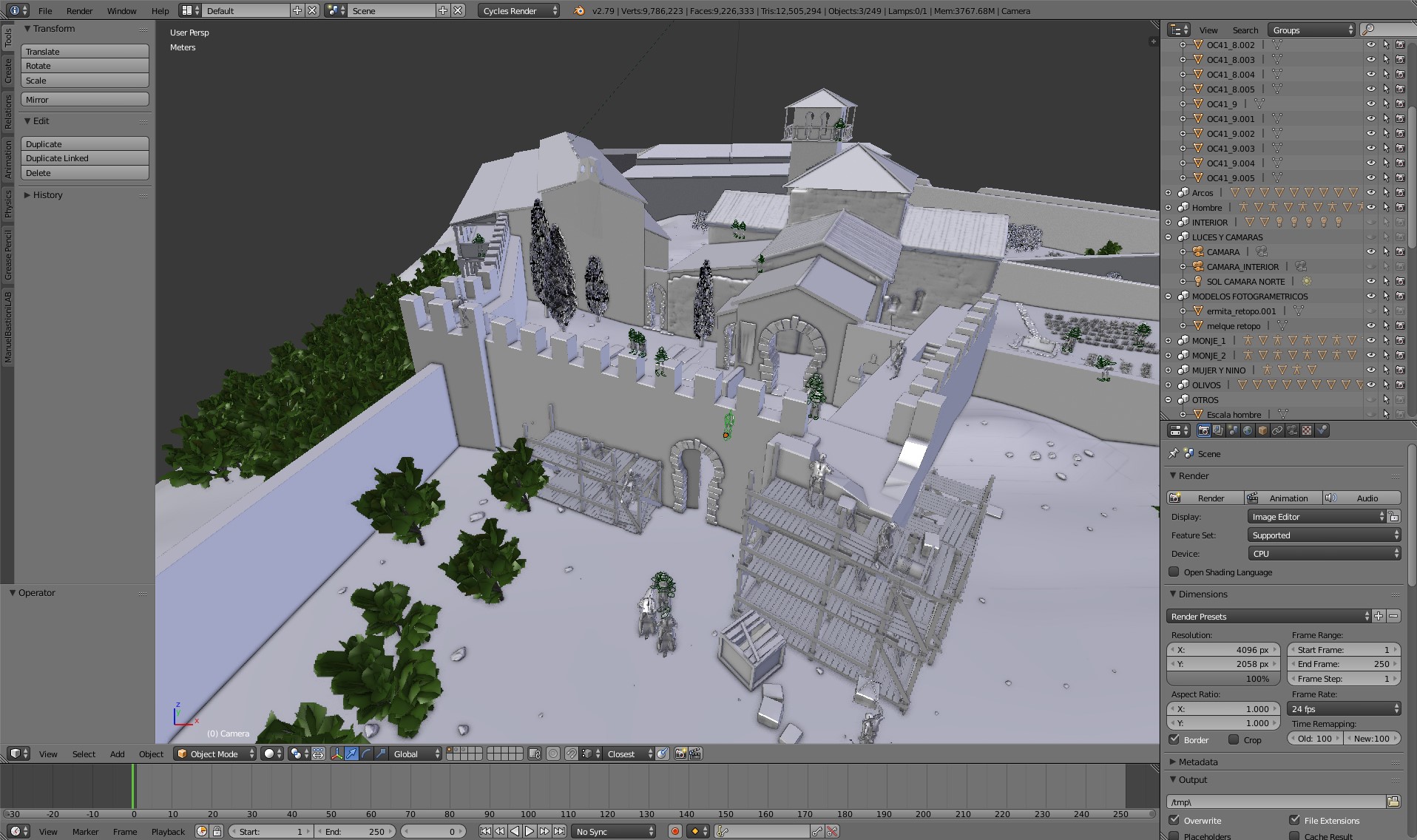Toggle proportional editing in the 3D viewport header
1417x840 pixels.
(552, 753)
